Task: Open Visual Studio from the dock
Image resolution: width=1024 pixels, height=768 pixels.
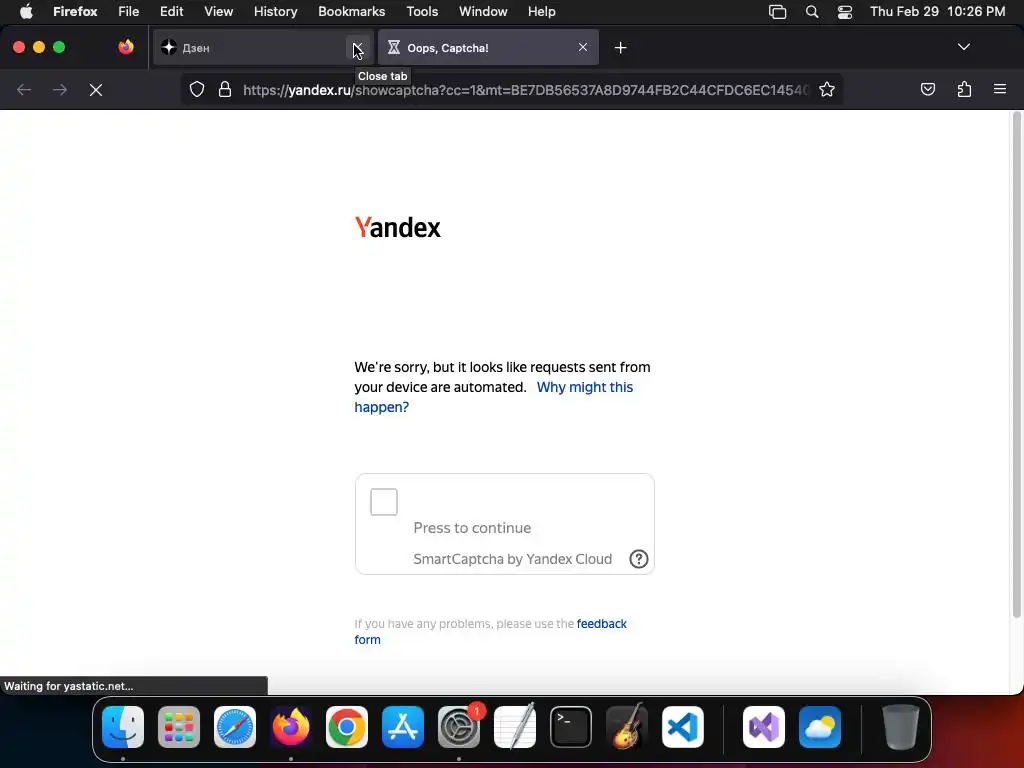Action: 764,727
